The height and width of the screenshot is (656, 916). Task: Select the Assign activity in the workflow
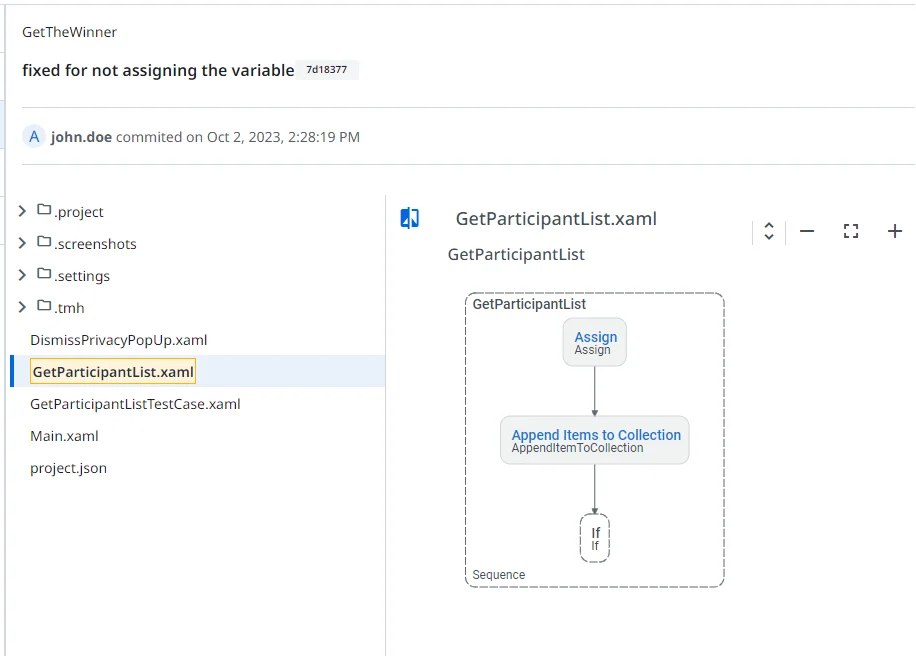594,341
